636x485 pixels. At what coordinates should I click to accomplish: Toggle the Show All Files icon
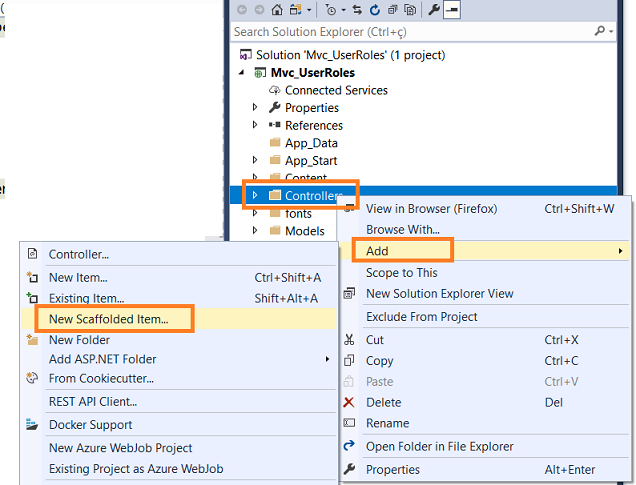tap(410, 10)
